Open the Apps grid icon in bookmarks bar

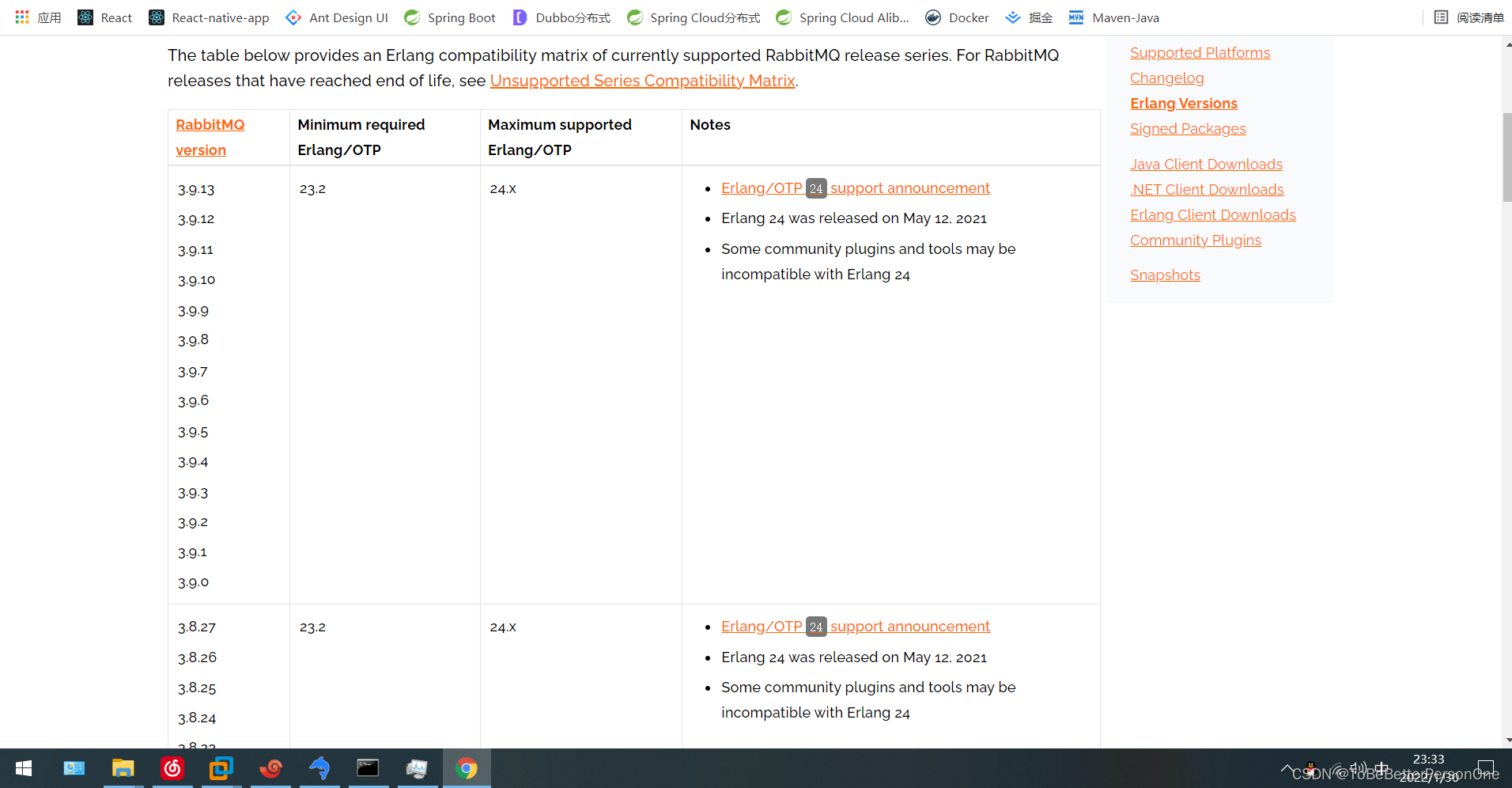38,17
